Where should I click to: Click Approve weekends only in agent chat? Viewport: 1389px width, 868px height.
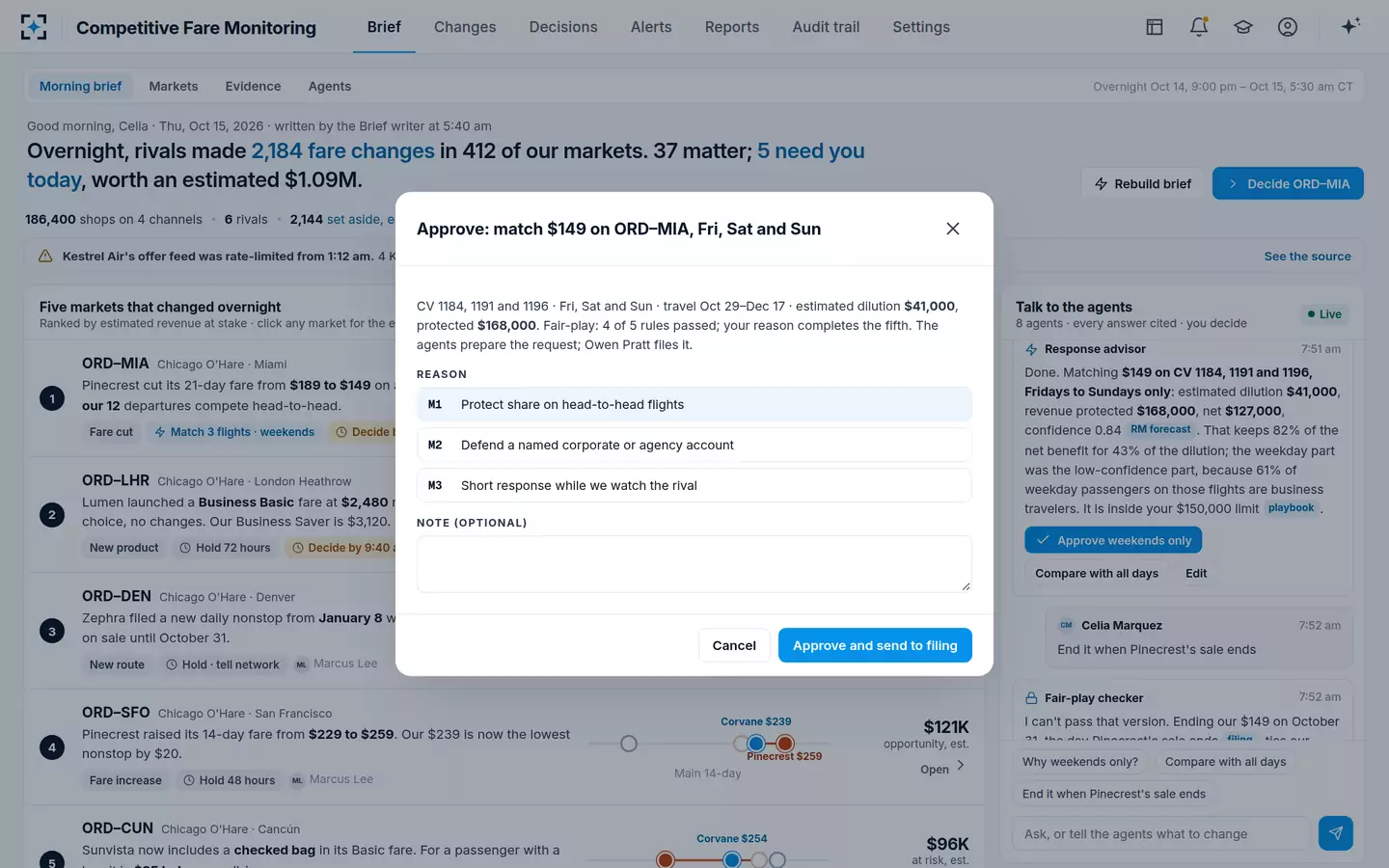click(x=1113, y=540)
